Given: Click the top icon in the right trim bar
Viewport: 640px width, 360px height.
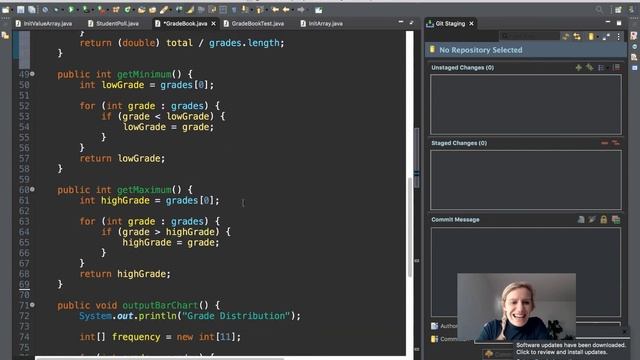Looking at the screenshot, I should pos(634,36).
